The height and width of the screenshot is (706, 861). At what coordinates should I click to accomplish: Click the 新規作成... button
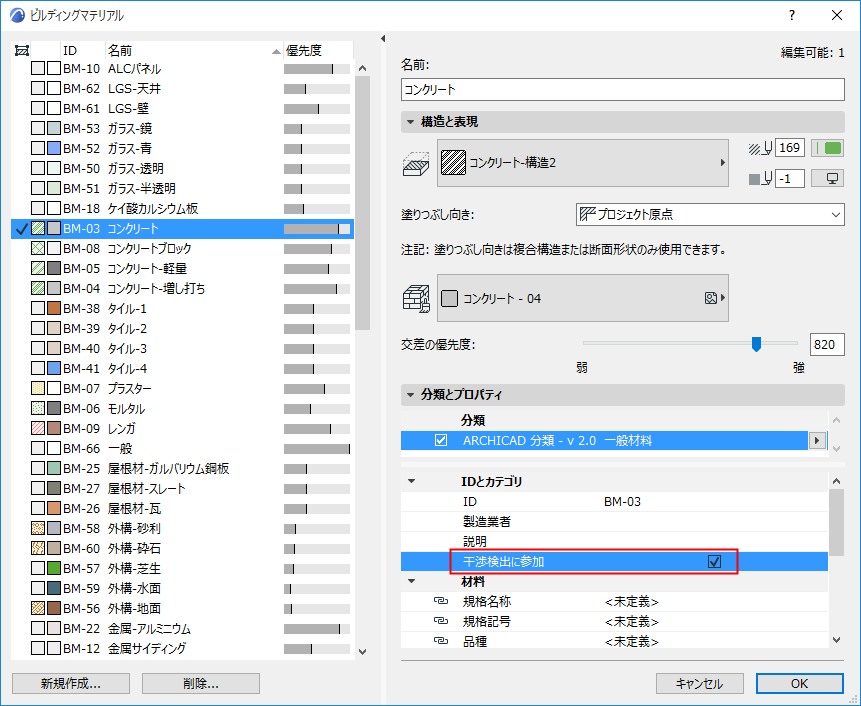pyautogui.click(x=71, y=683)
